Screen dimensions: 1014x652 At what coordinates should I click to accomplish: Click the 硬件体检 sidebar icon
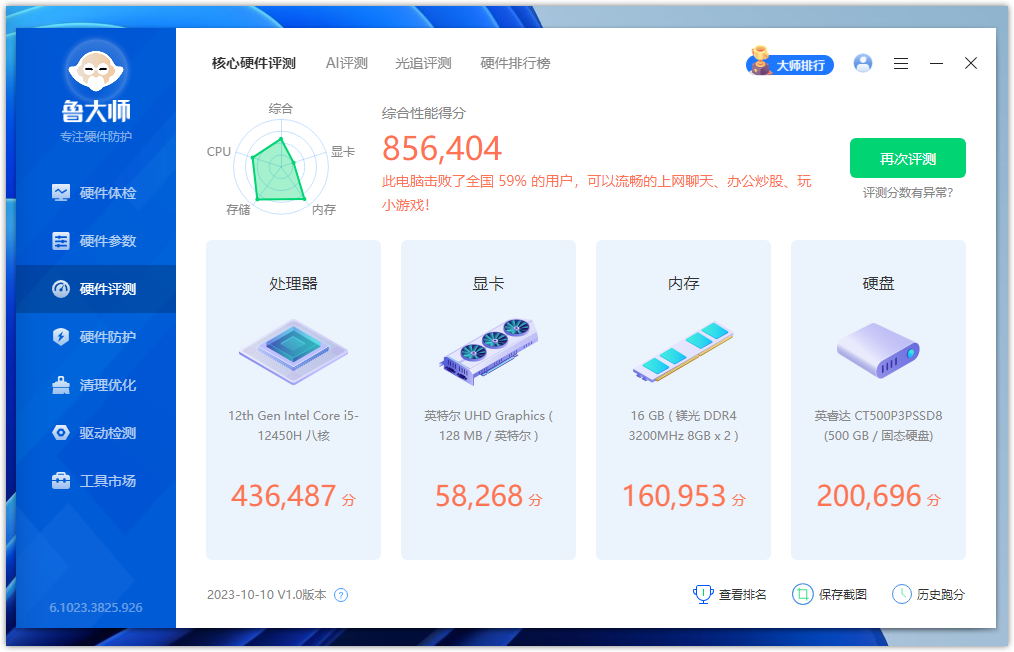point(62,193)
